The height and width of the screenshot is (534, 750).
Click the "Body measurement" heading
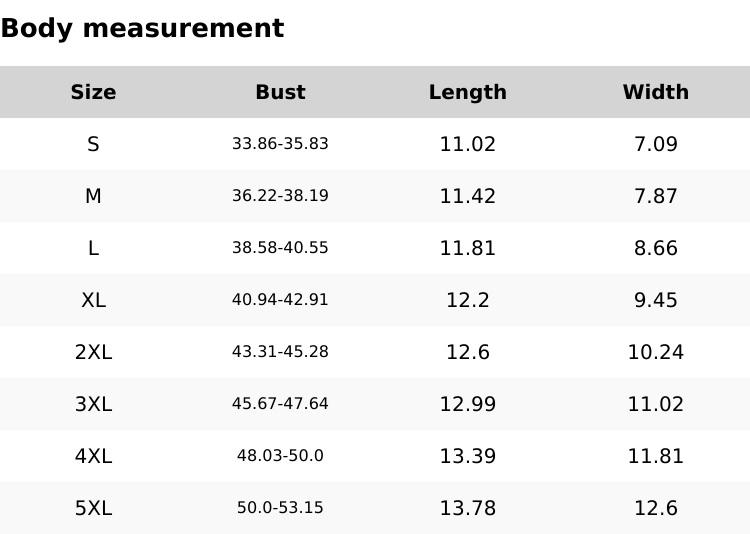point(142,29)
